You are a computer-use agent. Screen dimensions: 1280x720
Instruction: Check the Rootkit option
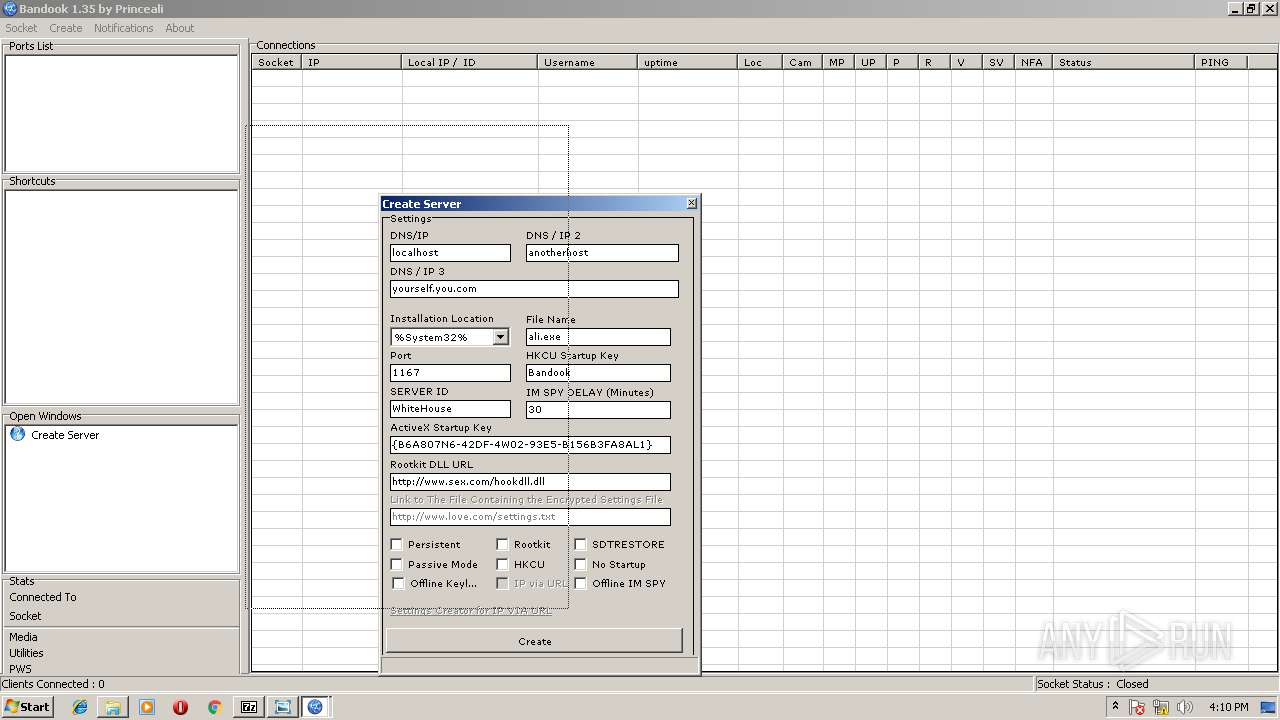[x=503, y=544]
